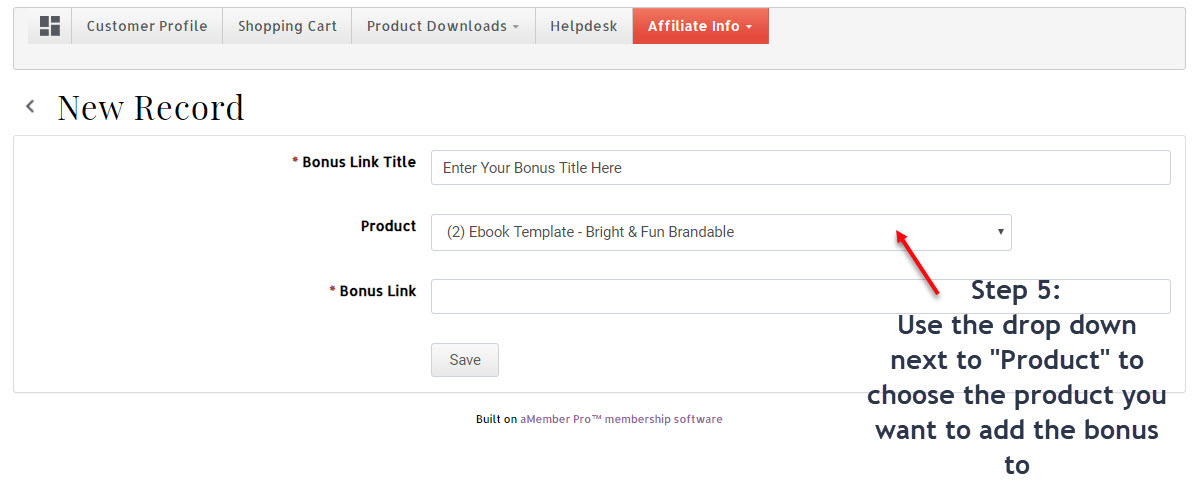Click the caret arrow beside Product Downloads

coord(516,27)
